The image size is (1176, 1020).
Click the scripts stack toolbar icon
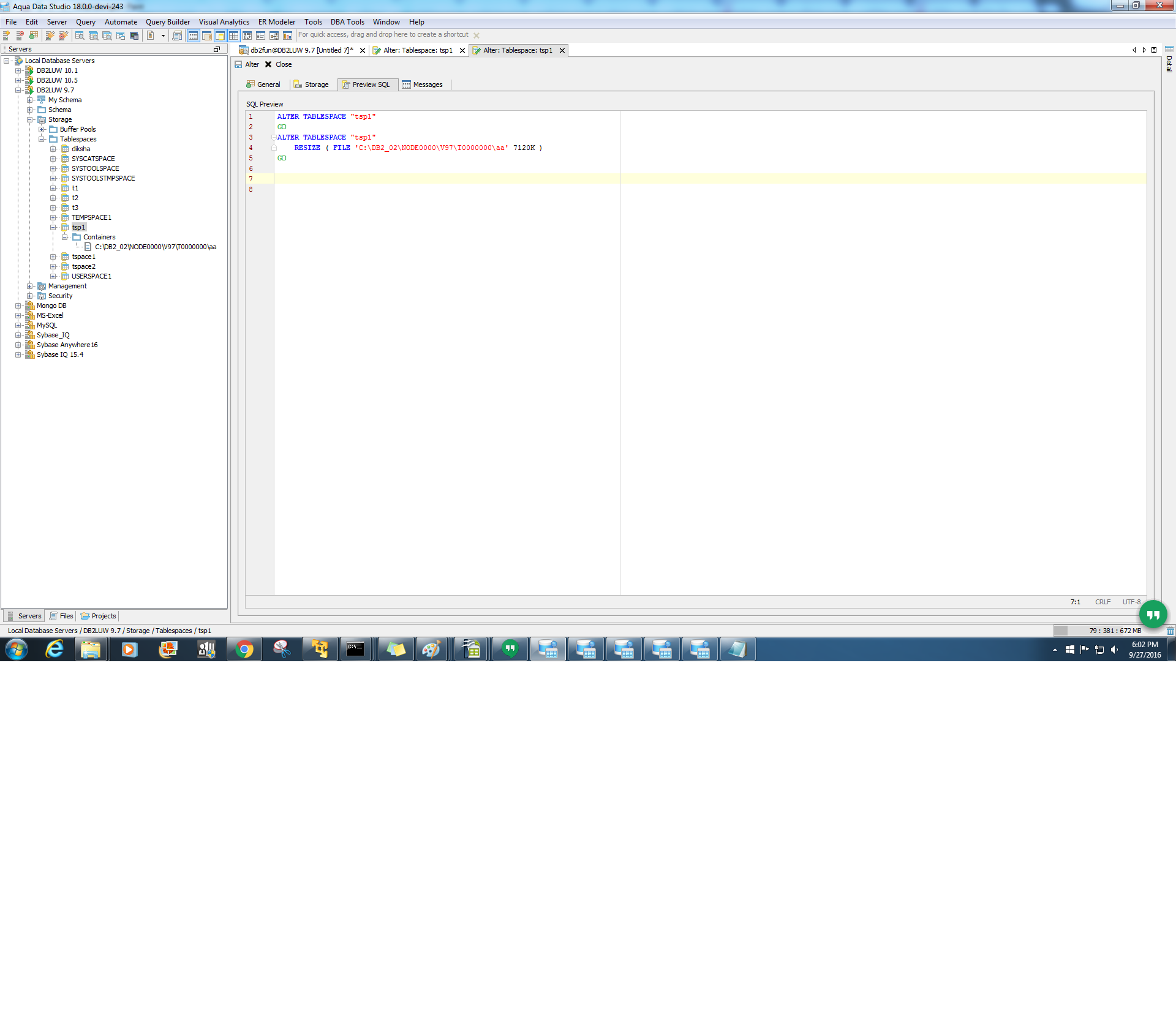pos(177,36)
